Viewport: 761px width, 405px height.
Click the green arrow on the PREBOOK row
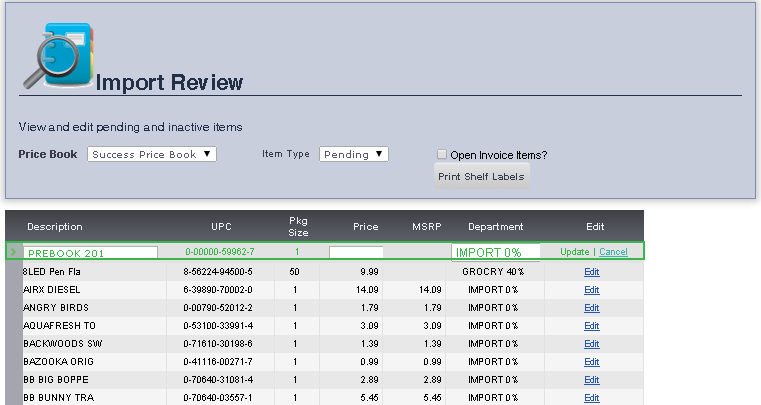point(13,252)
